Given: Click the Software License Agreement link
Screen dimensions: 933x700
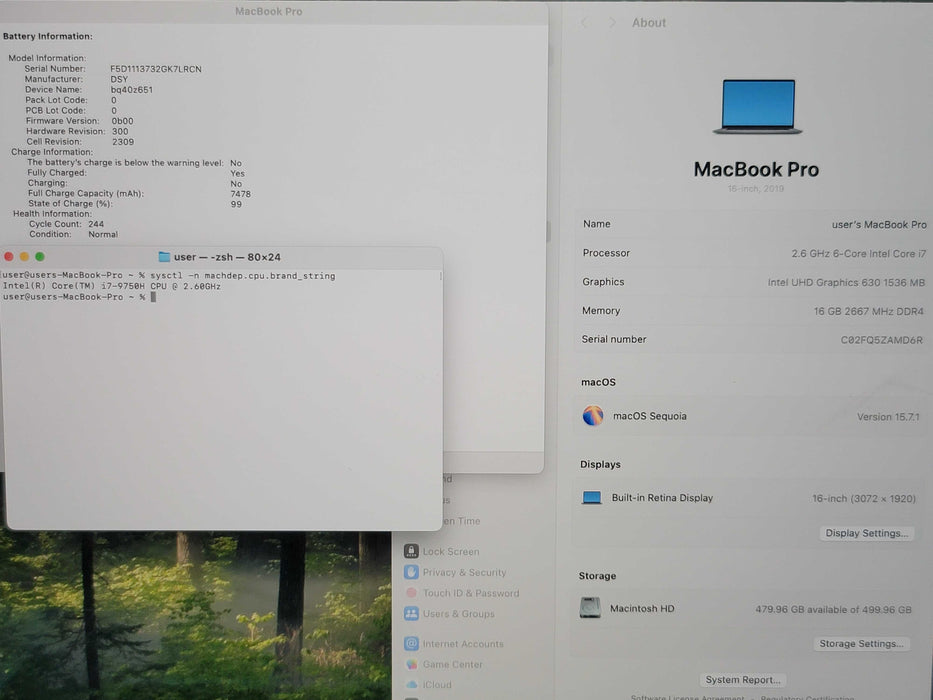Looking at the screenshot, I should click(687, 697).
